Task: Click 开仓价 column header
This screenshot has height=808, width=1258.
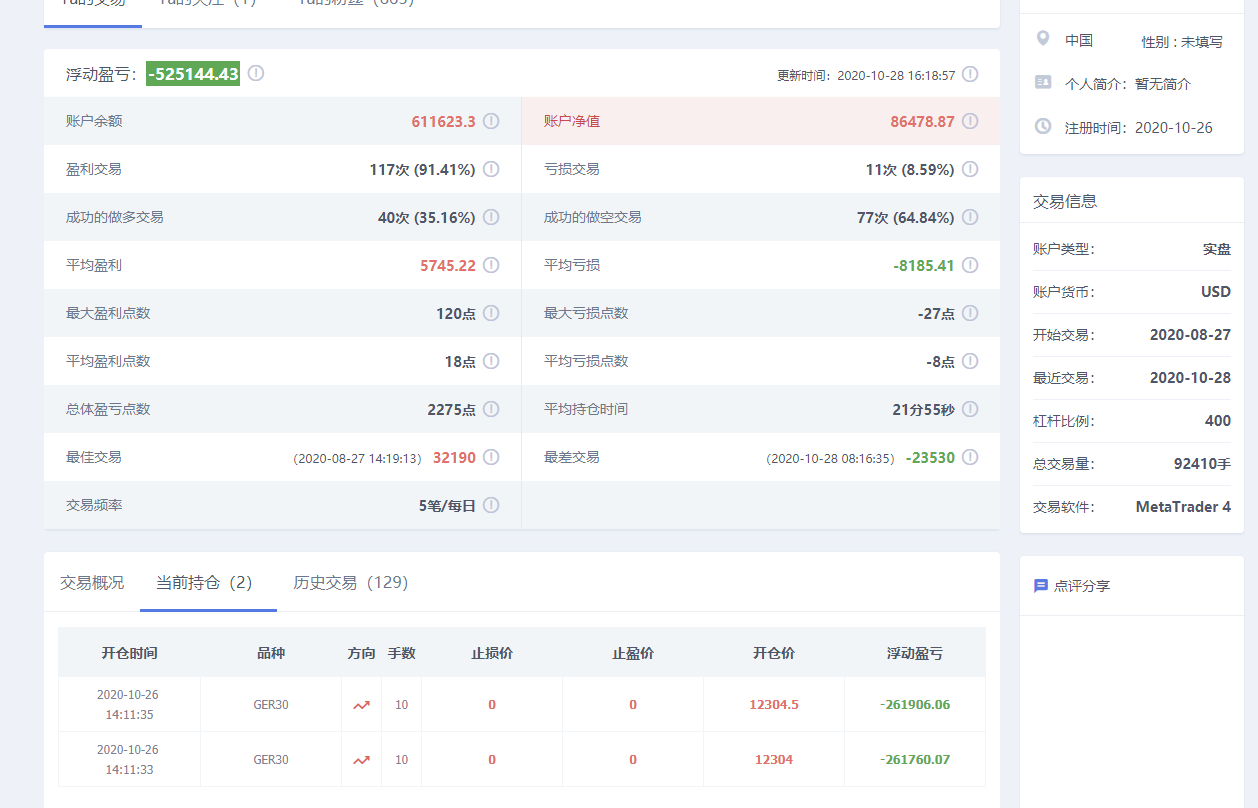Action: point(774,653)
